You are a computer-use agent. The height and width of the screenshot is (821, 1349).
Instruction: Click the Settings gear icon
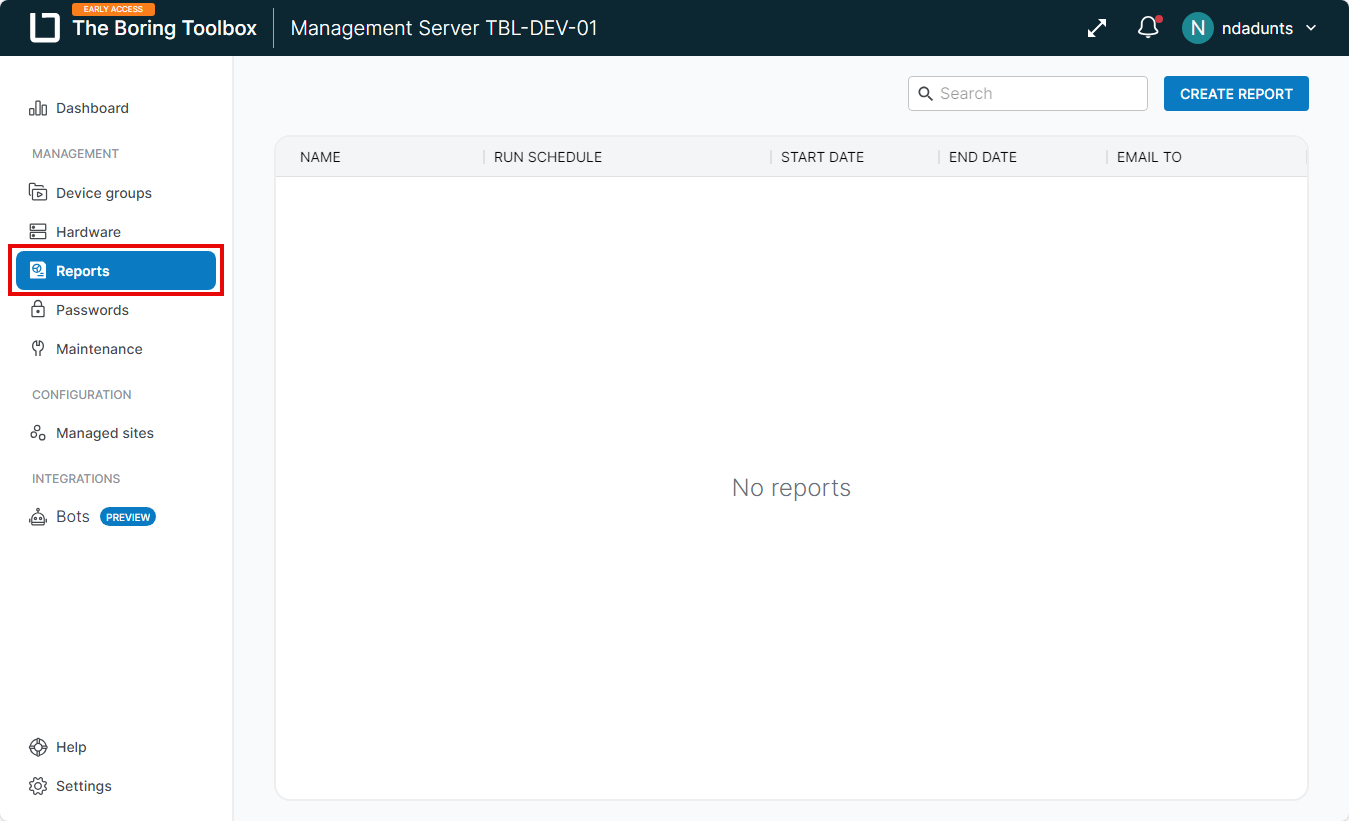(38, 786)
